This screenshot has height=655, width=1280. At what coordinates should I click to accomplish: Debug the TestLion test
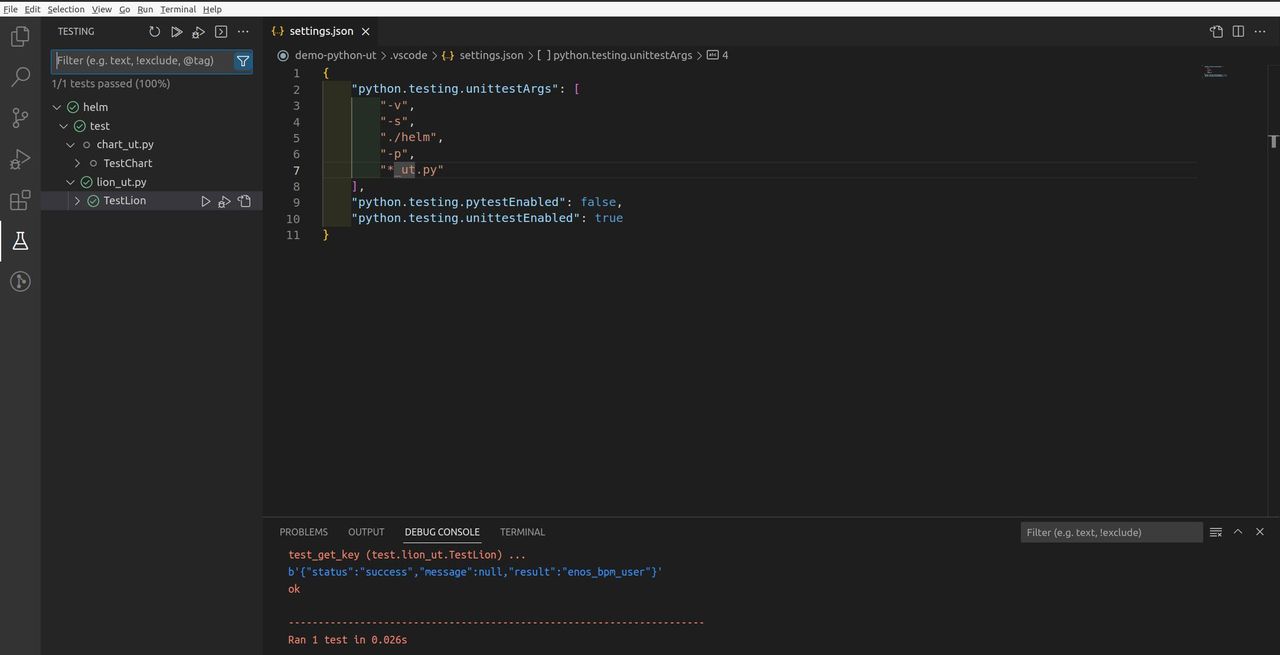224,201
